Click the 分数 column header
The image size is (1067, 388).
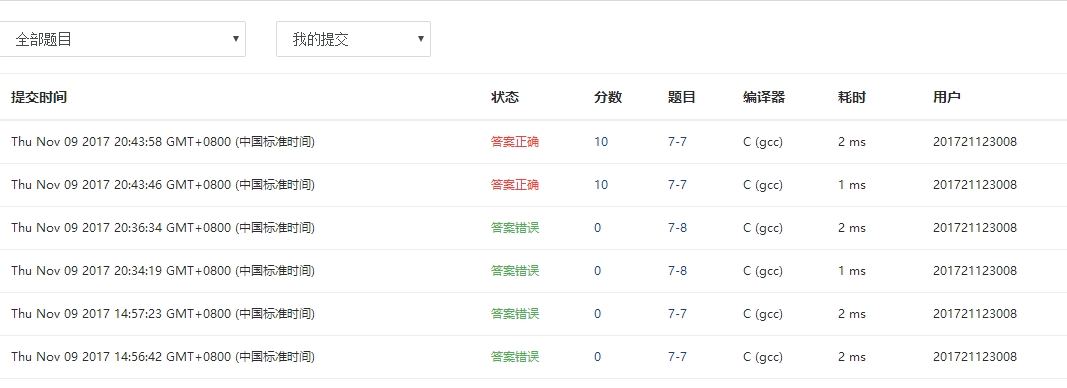[x=608, y=97]
